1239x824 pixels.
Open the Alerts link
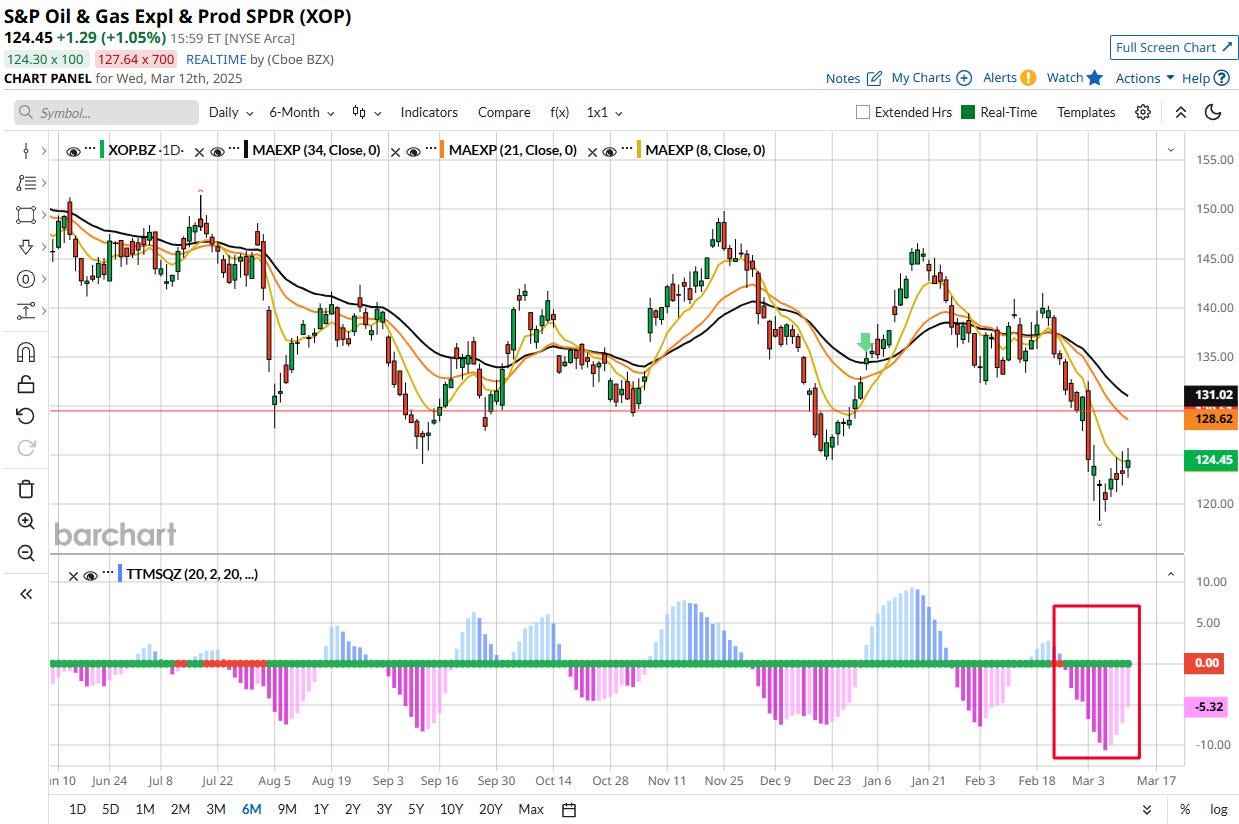[x=1009, y=78]
